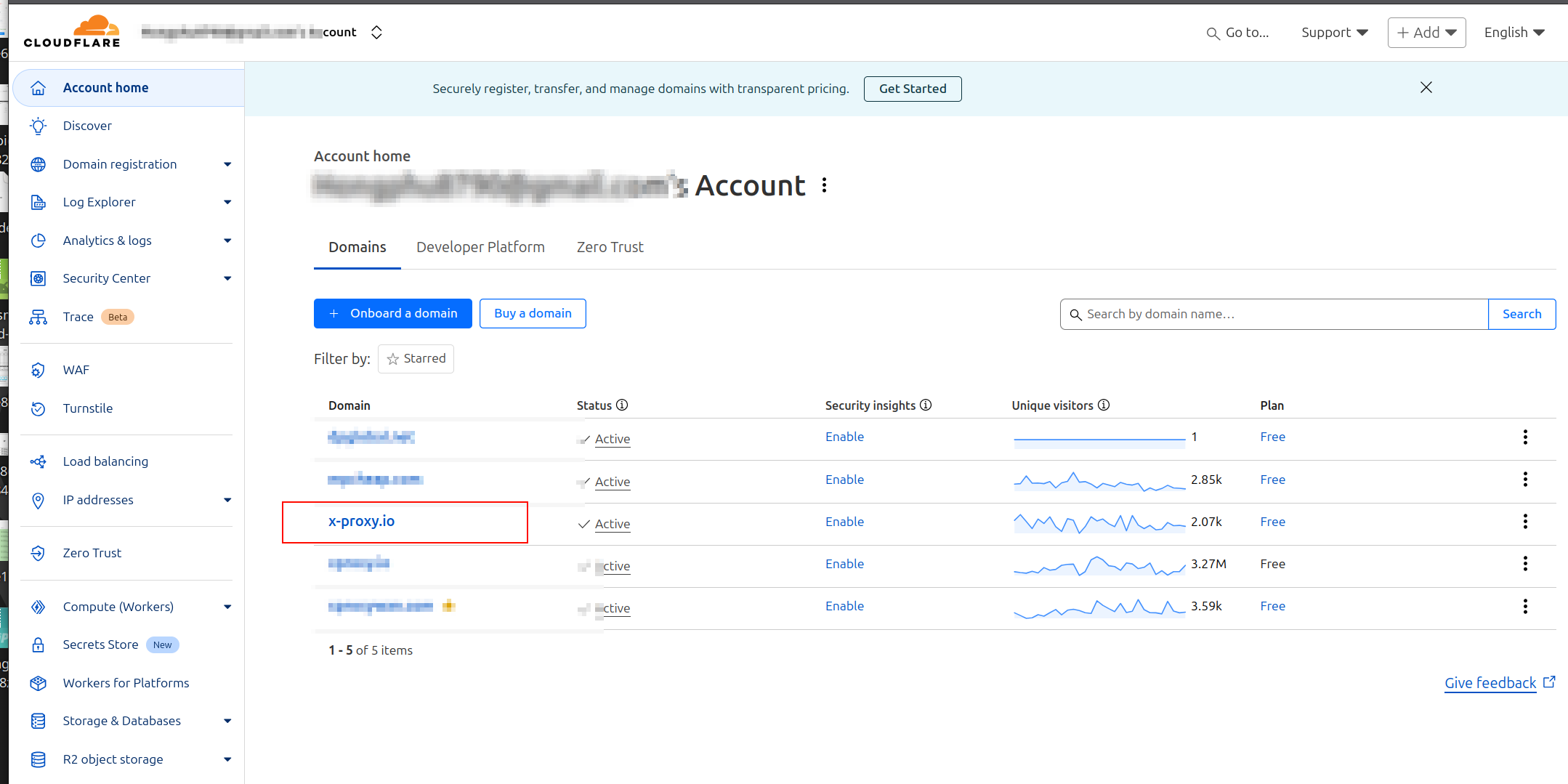Image resolution: width=1568 pixels, height=784 pixels.
Task: Switch to the Developer Platform tab
Action: pos(480,247)
